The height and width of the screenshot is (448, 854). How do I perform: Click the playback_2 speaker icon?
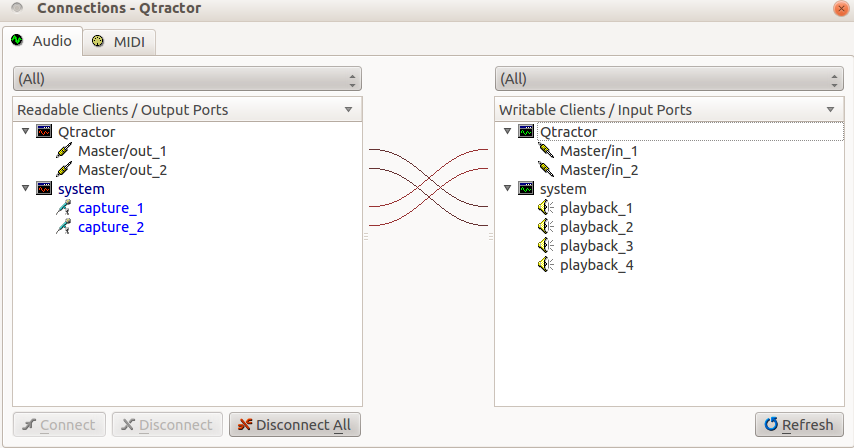(x=546, y=227)
